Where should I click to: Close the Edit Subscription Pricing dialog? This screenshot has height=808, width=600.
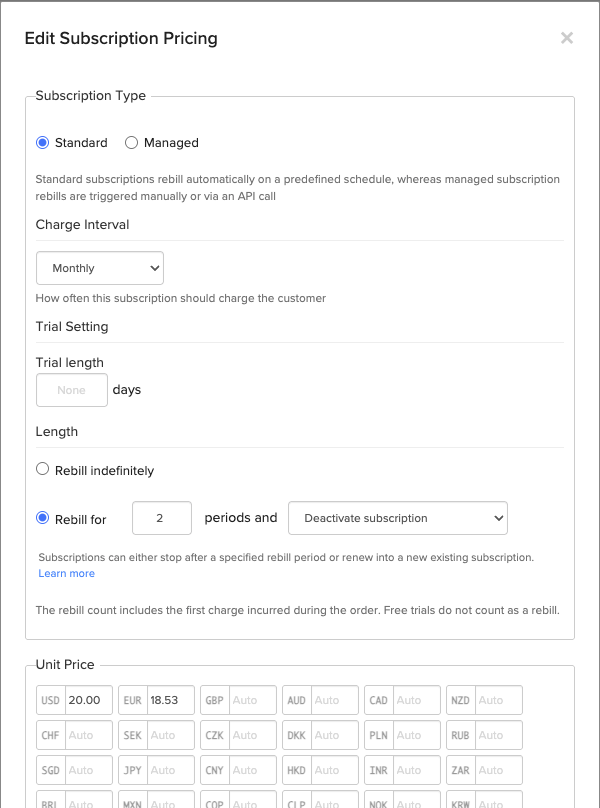point(566,39)
